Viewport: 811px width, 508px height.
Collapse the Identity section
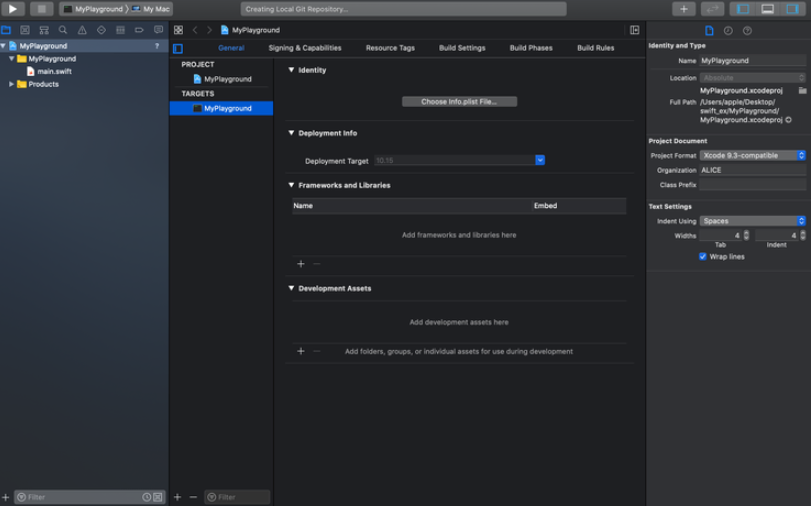[291, 70]
